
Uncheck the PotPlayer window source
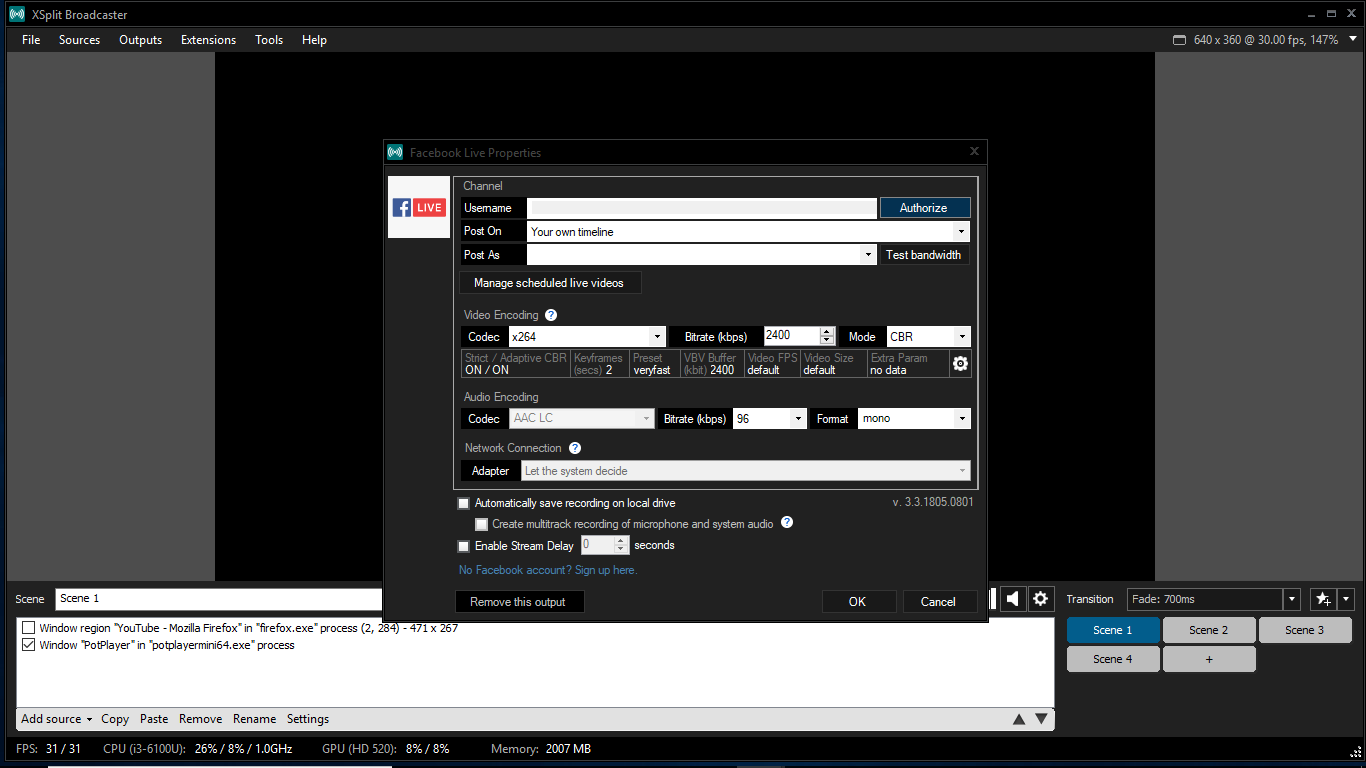[x=28, y=645]
